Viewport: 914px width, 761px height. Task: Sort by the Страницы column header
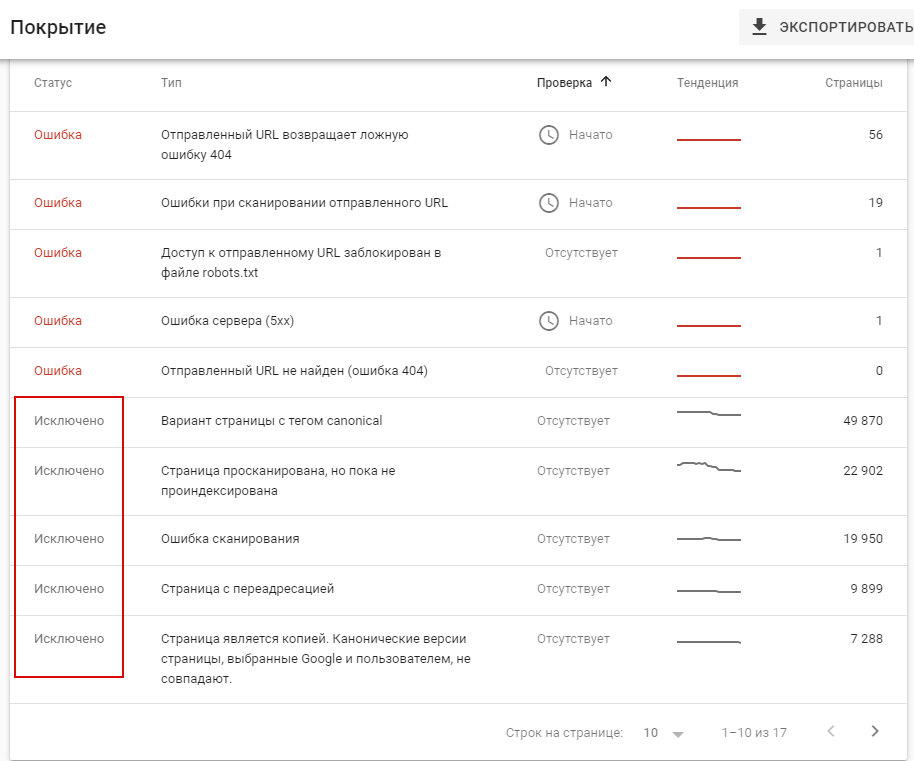click(853, 83)
